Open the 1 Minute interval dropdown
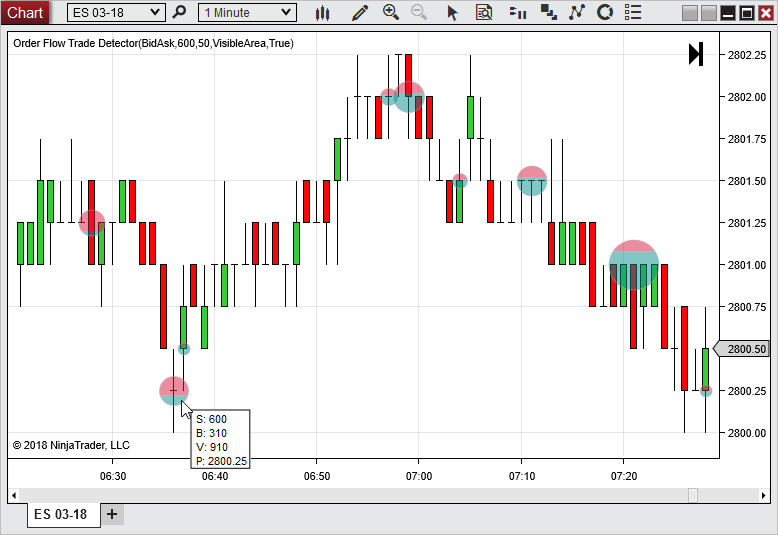Image resolution: width=778 pixels, height=535 pixels. (x=247, y=13)
